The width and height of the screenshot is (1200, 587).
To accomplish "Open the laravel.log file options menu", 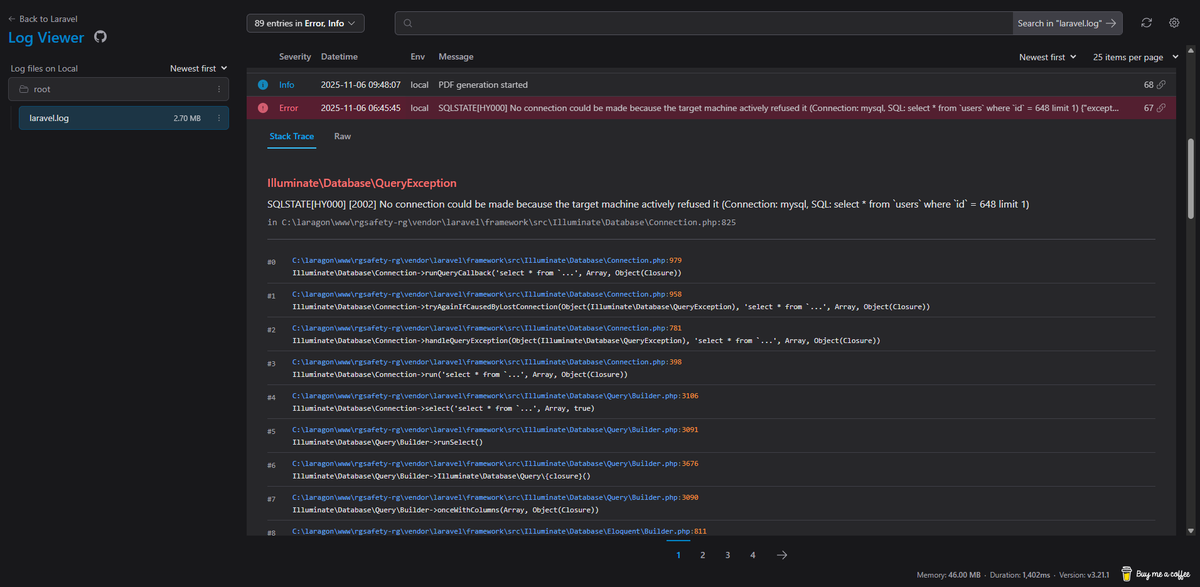I will (x=219, y=118).
